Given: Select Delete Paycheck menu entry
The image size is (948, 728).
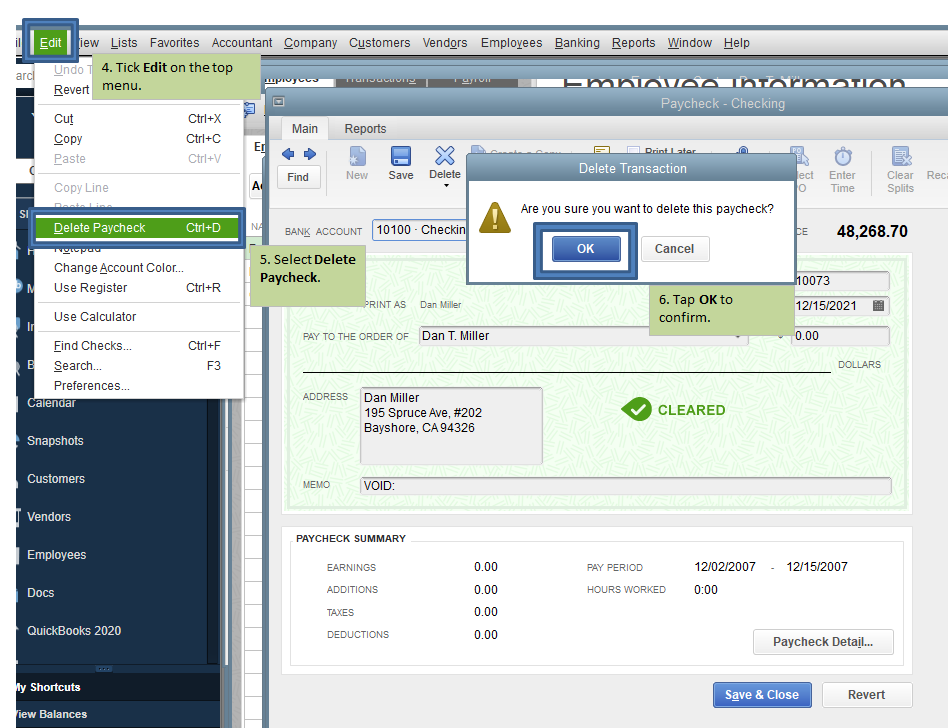Looking at the screenshot, I should [x=137, y=227].
